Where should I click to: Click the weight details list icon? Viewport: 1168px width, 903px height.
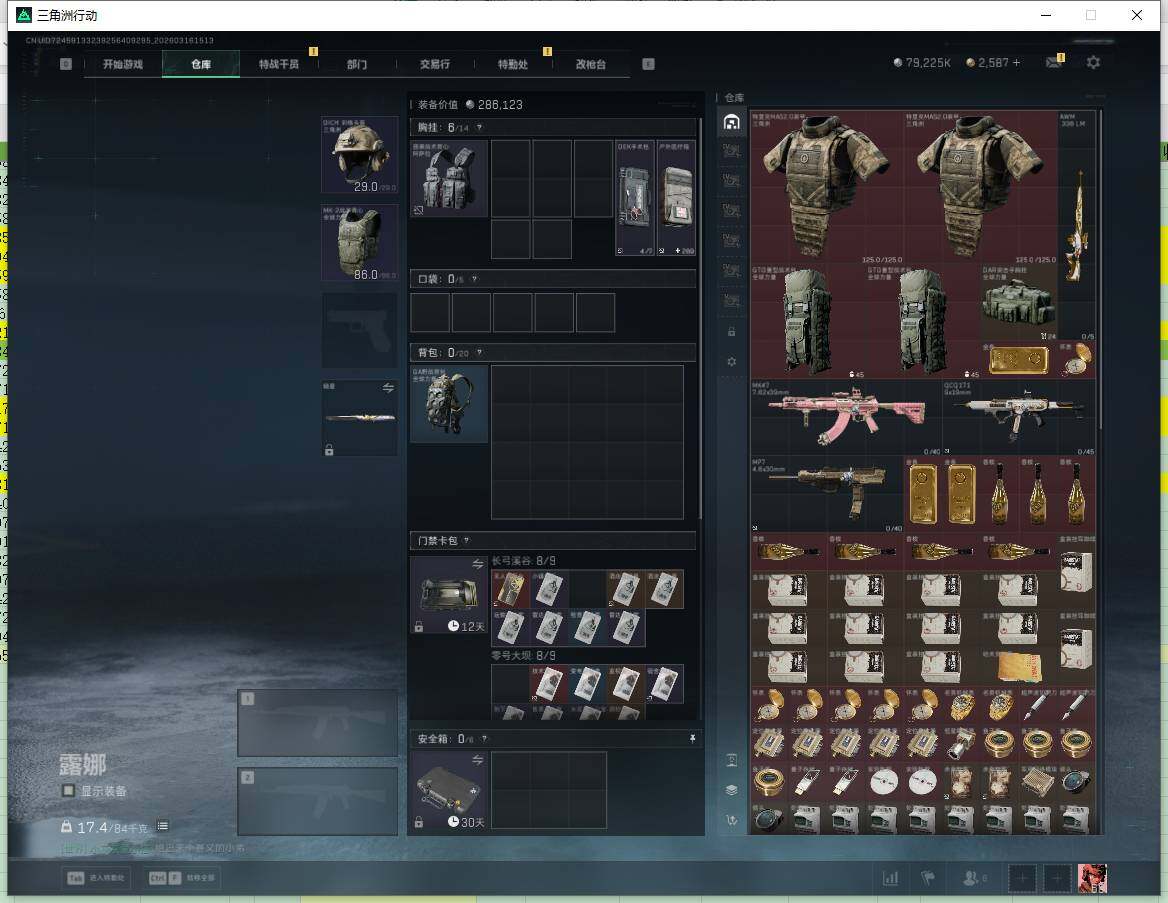click(x=162, y=826)
